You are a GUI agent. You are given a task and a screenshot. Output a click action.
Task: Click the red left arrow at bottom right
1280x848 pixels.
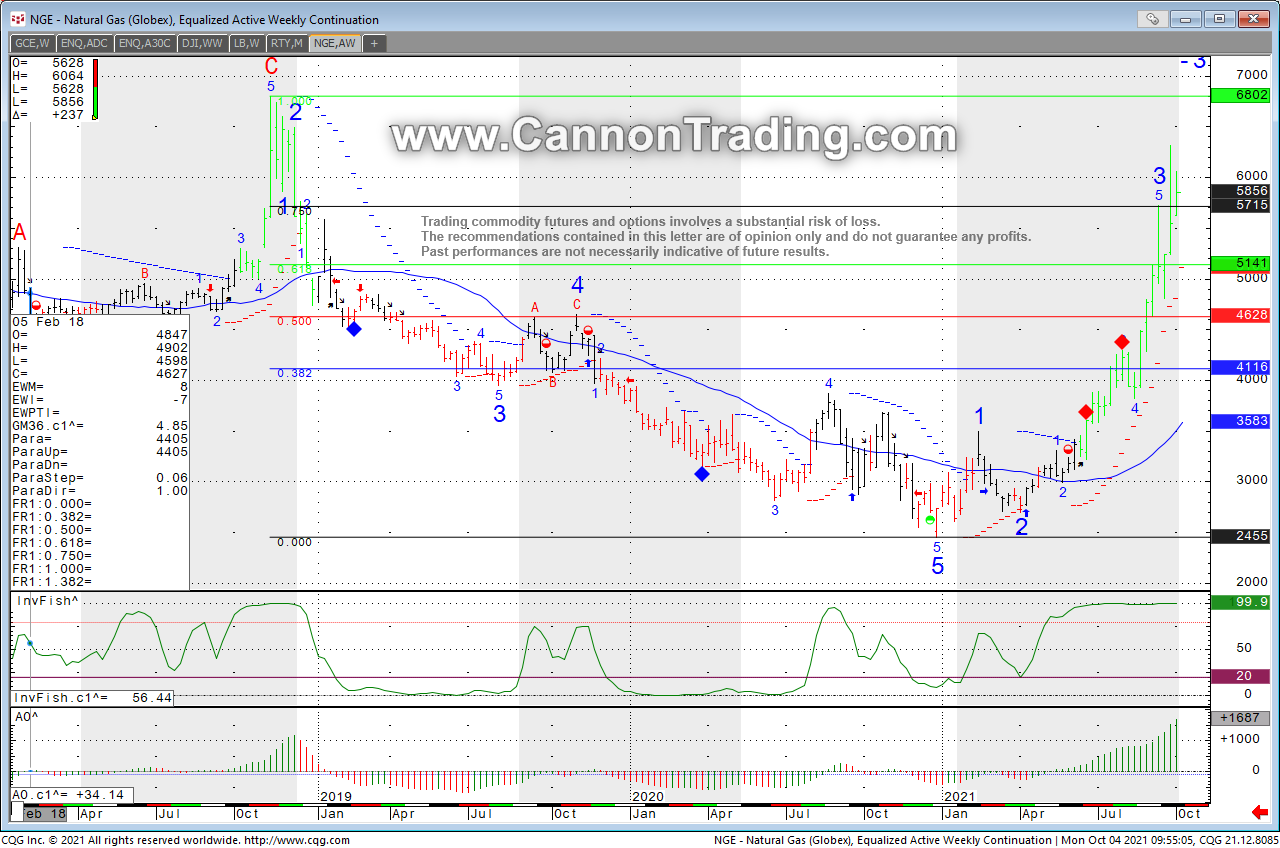1260,811
